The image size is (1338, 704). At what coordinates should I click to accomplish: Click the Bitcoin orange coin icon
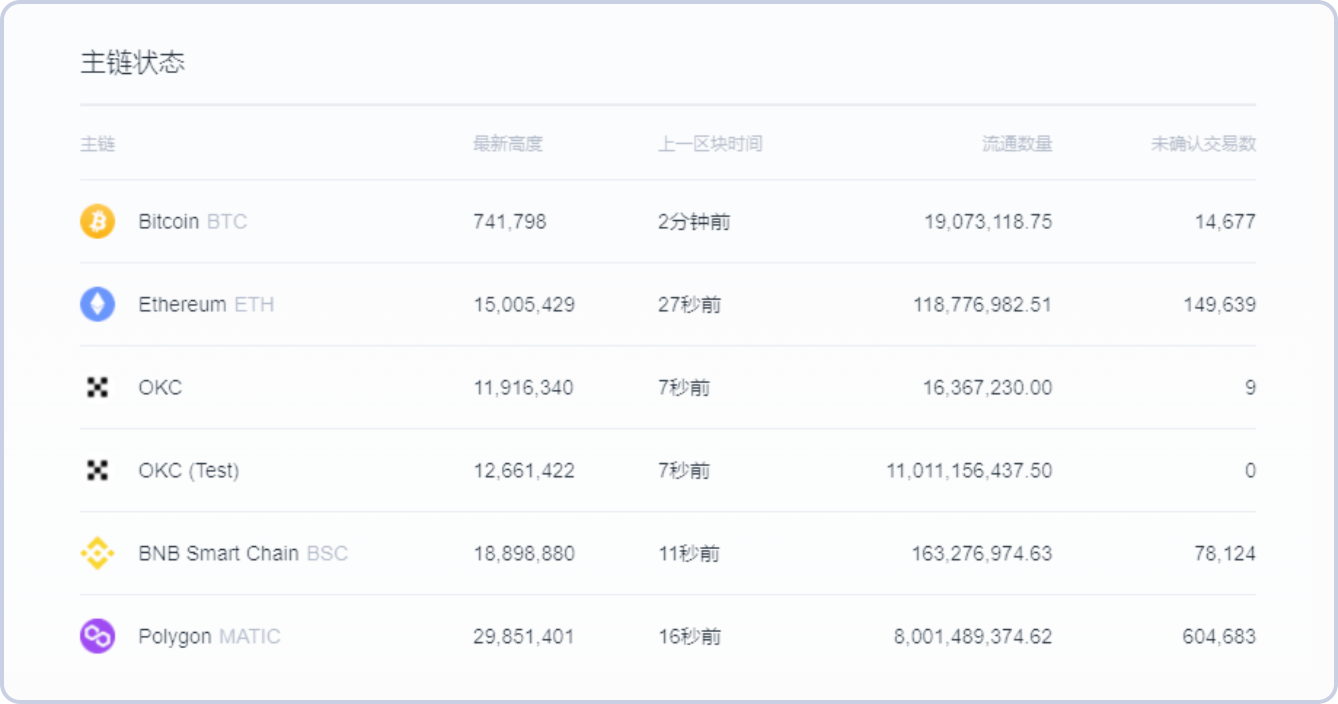coord(97,221)
